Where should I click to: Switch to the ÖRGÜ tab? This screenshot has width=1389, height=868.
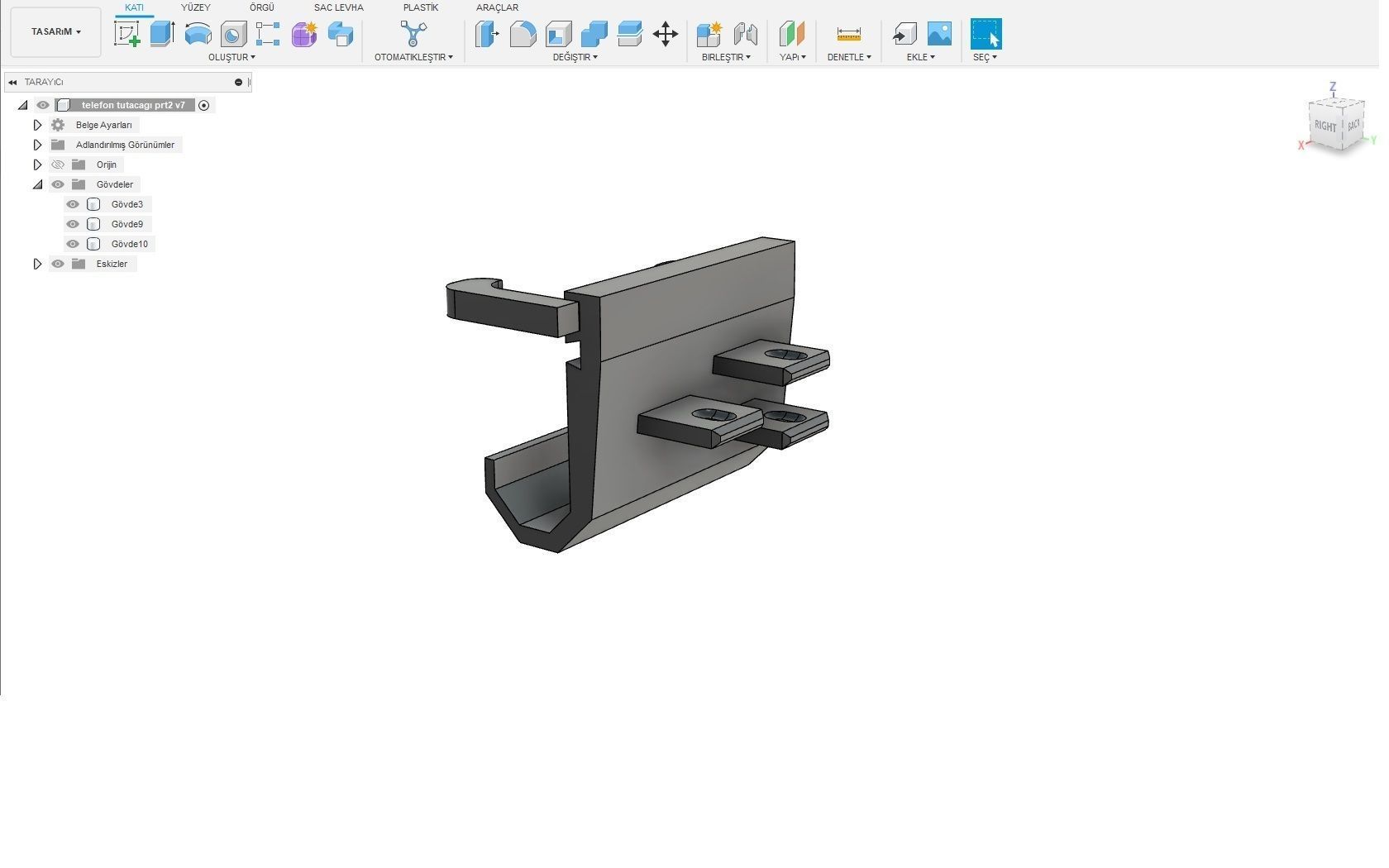(262, 7)
